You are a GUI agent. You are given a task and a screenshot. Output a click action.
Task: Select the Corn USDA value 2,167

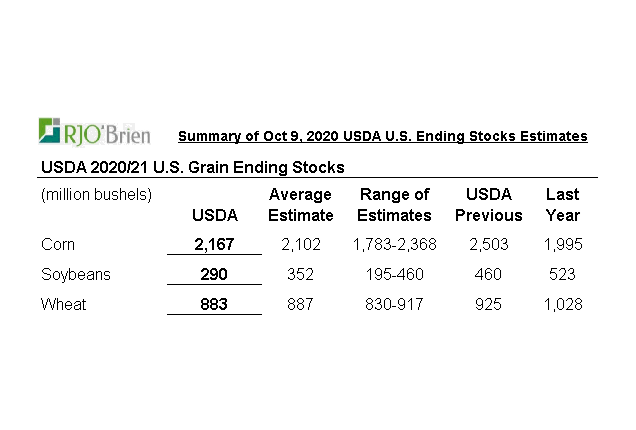click(x=214, y=244)
